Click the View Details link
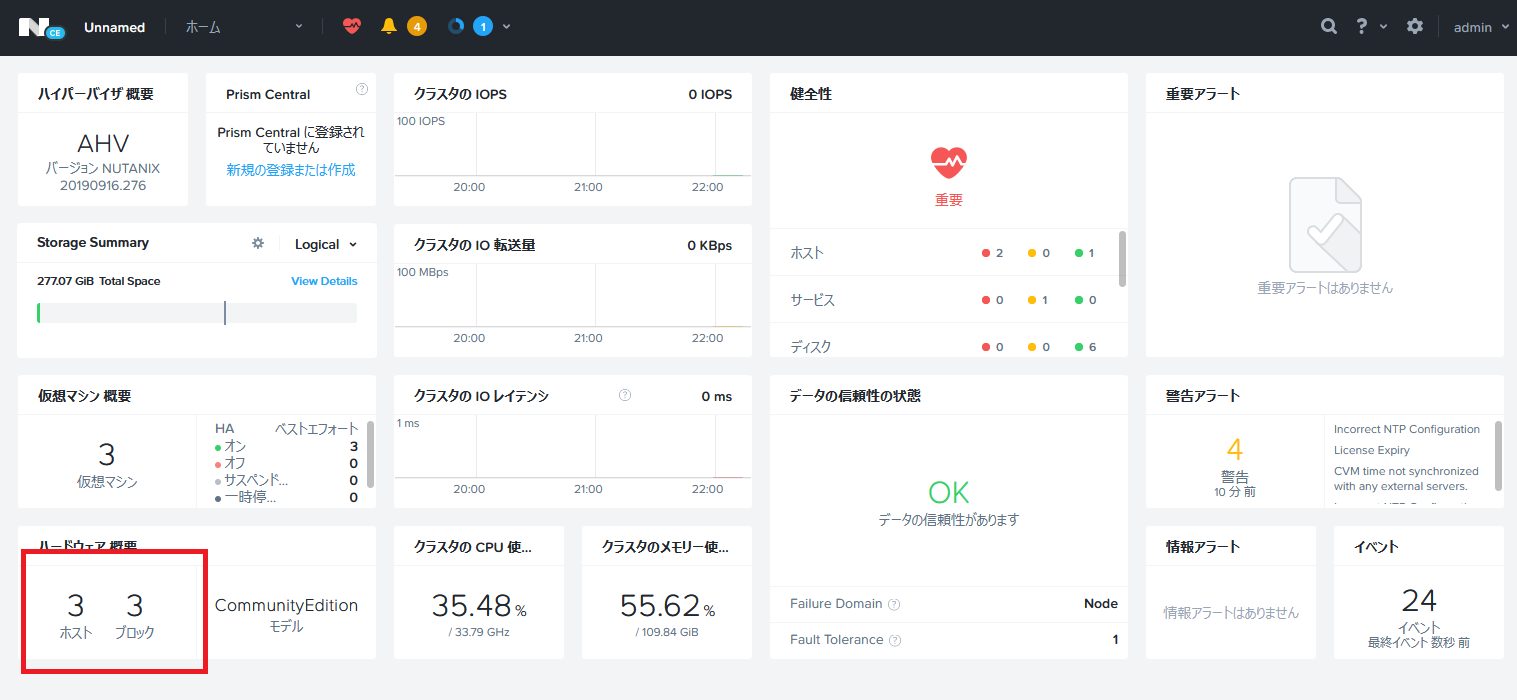1517x700 pixels. pyautogui.click(x=324, y=281)
